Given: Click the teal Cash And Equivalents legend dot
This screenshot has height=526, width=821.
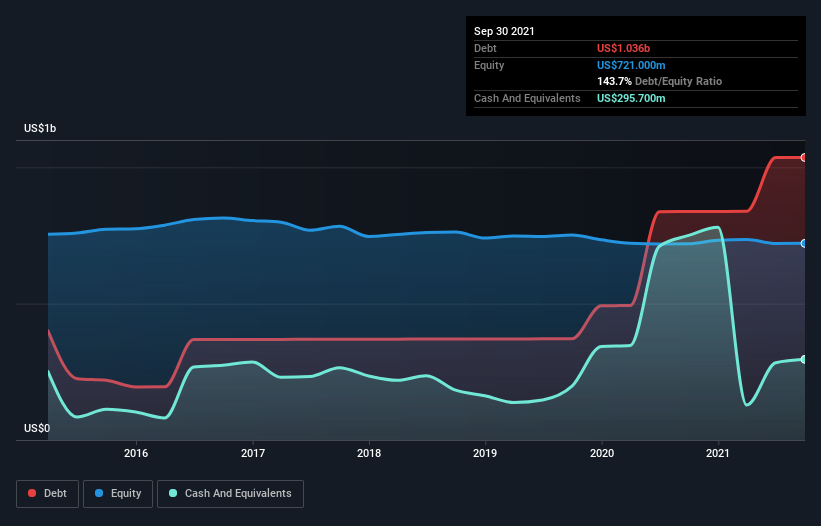Looking at the screenshot, I should (173, 493).
